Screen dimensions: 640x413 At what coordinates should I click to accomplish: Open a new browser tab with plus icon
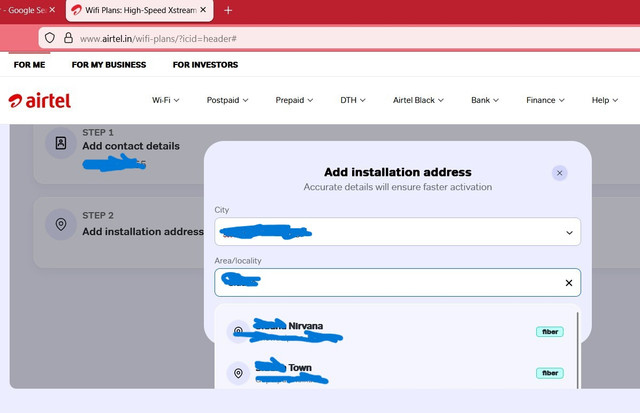228,10
